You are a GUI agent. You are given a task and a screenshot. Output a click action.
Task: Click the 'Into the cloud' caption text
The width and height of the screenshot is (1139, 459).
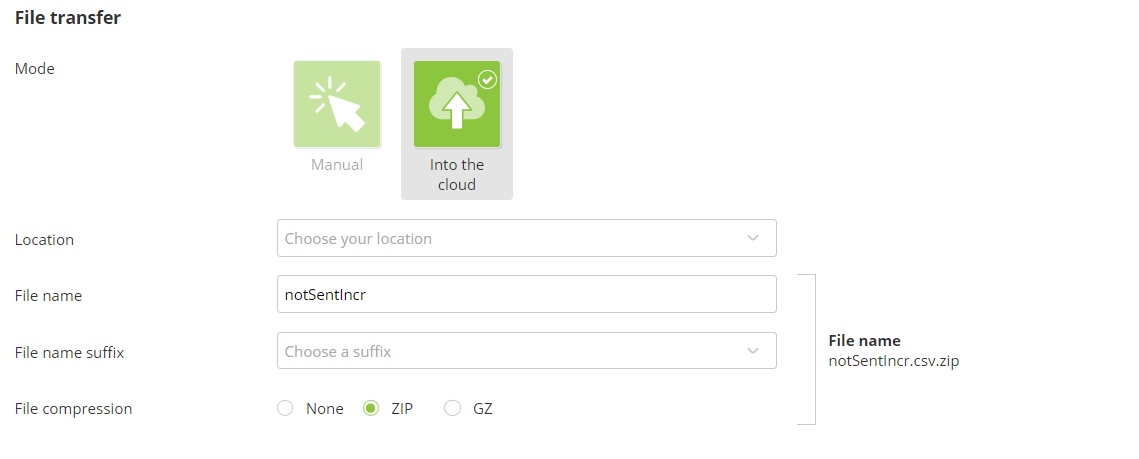tap(457, 174)
